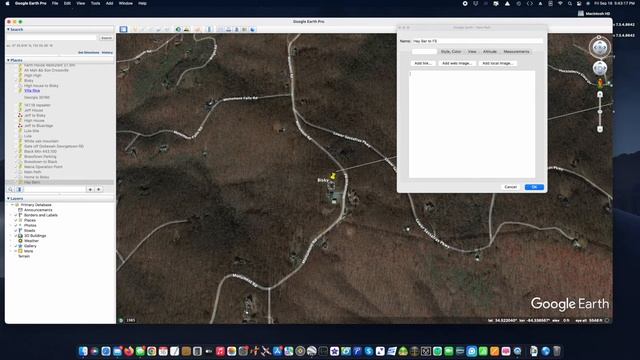Click the move joystick navigation control
640x360 pixels.
(x=599, y=68)
